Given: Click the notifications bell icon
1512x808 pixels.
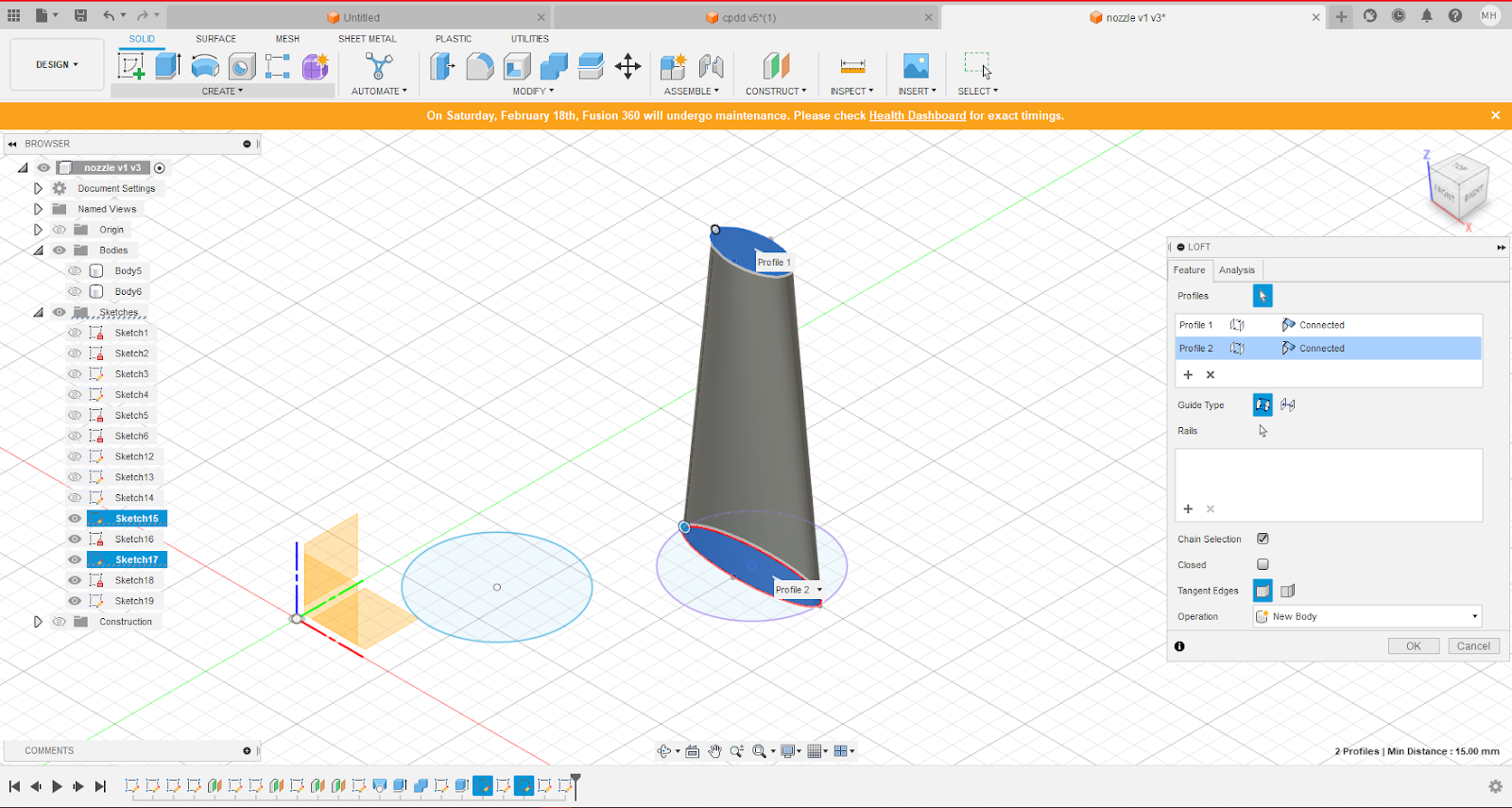Looking at the screenshot, I should pos(1427,16).
